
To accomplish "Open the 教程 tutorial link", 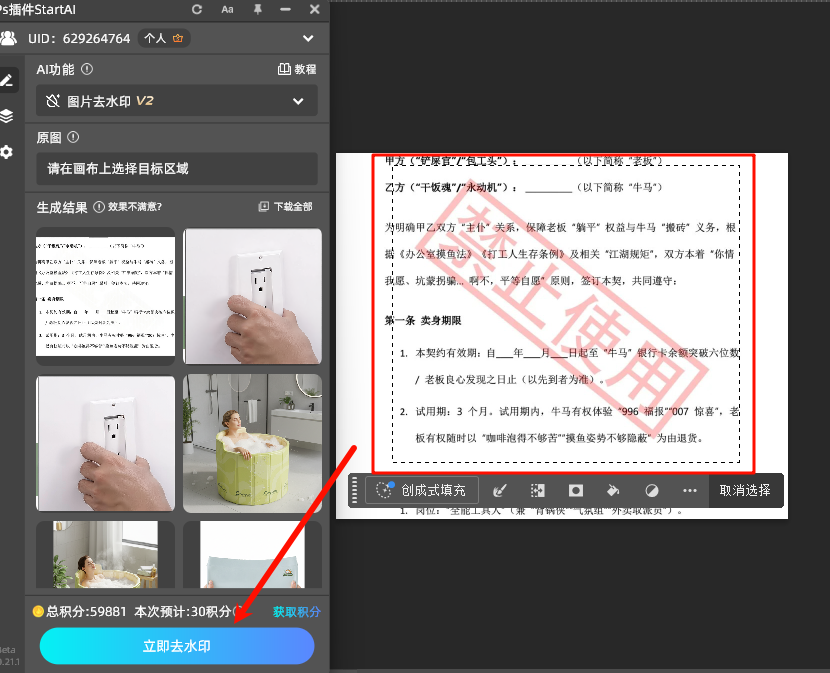I will coord(296,70).
